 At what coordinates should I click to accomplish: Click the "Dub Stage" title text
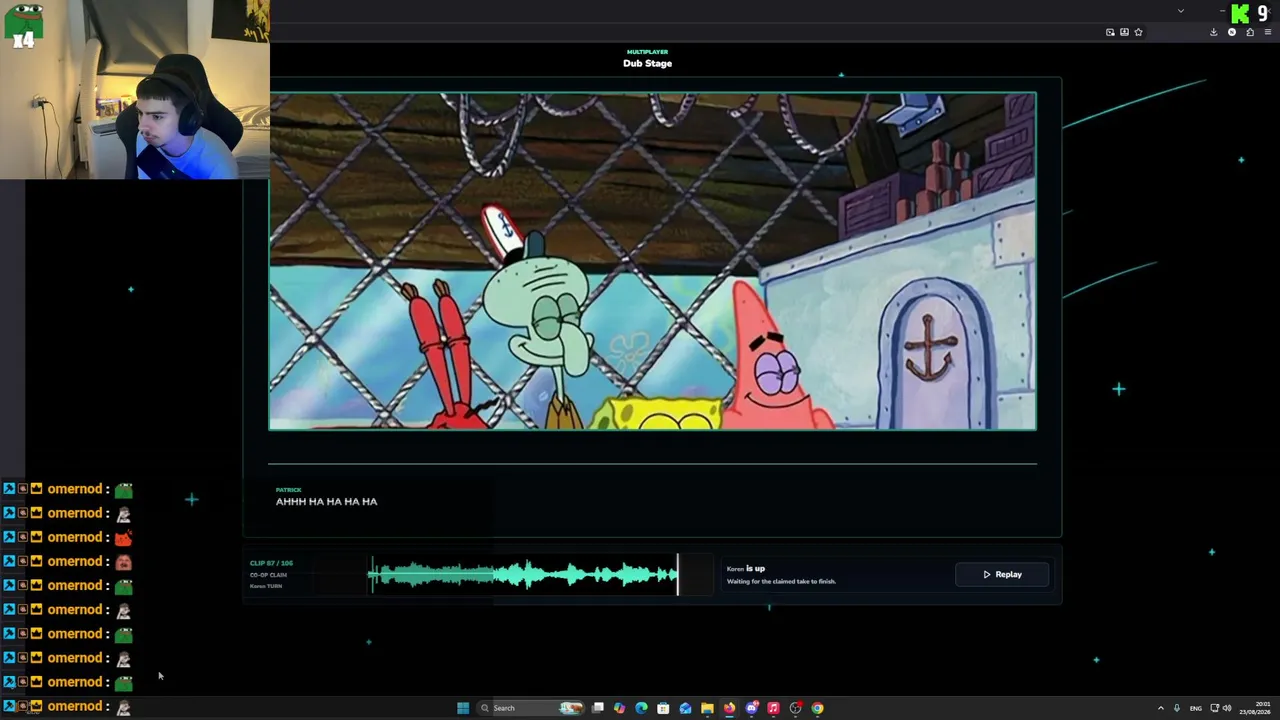pyautogui.click(x=647, y=63)
